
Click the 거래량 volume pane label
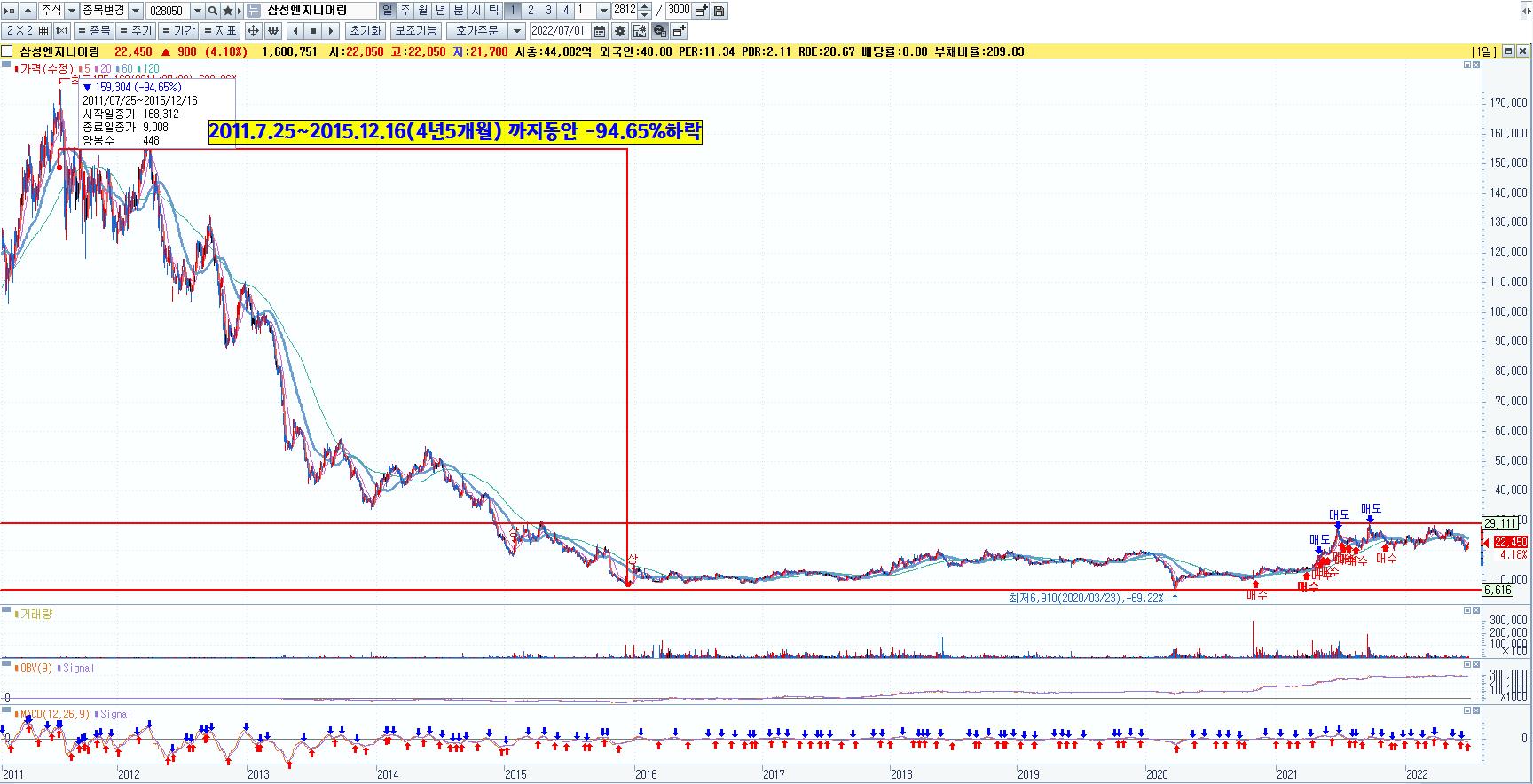pyautogui.click(x=35, y=614)
